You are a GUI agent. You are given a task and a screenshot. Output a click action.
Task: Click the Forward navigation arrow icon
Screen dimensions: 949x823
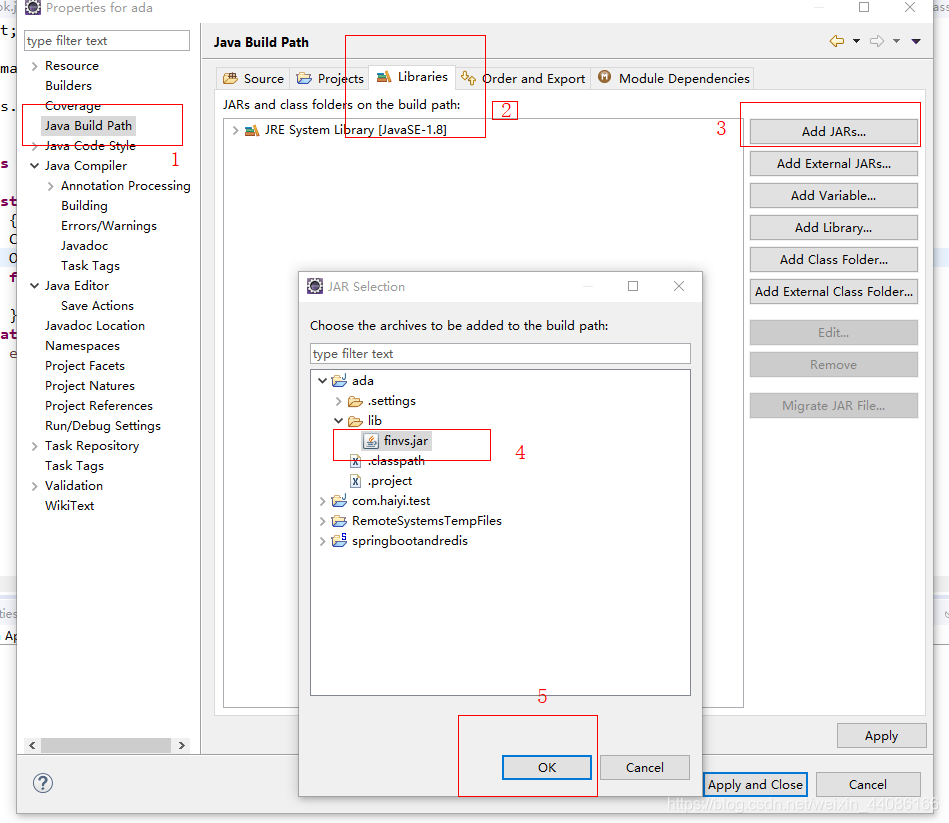click(x=878, y=41)
